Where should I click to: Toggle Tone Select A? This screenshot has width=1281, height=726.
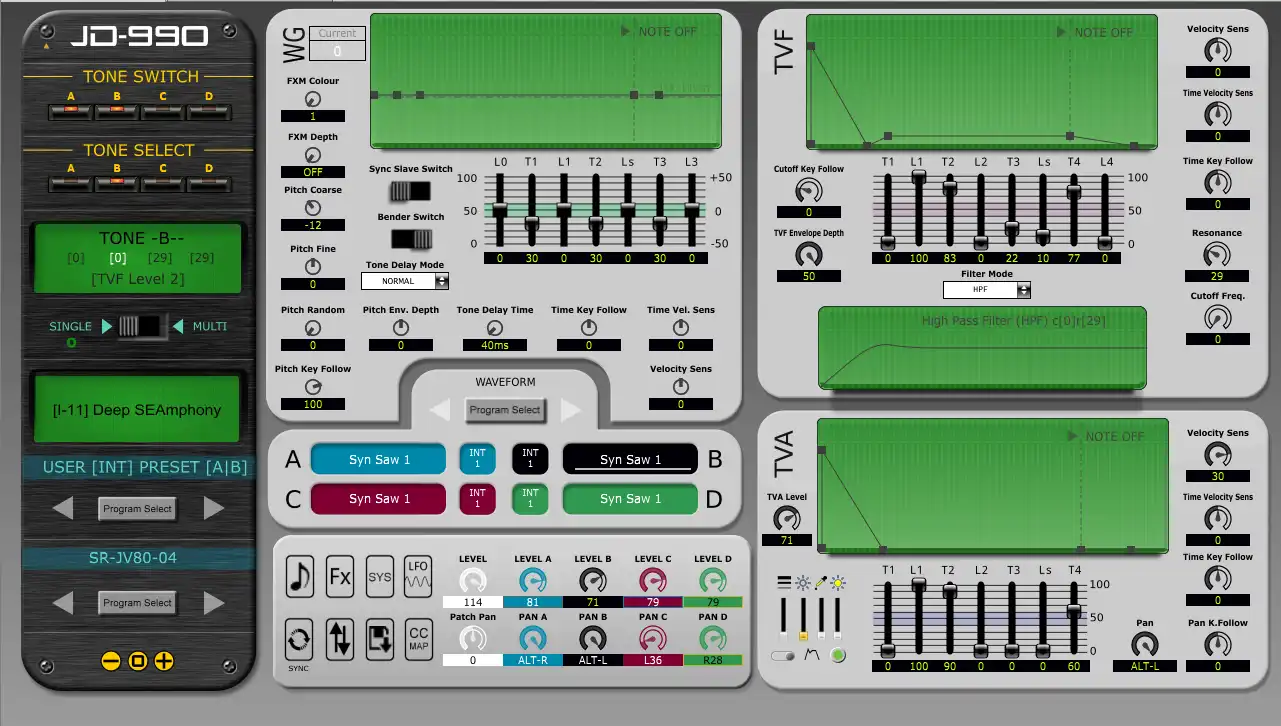[x=71, y=183]
